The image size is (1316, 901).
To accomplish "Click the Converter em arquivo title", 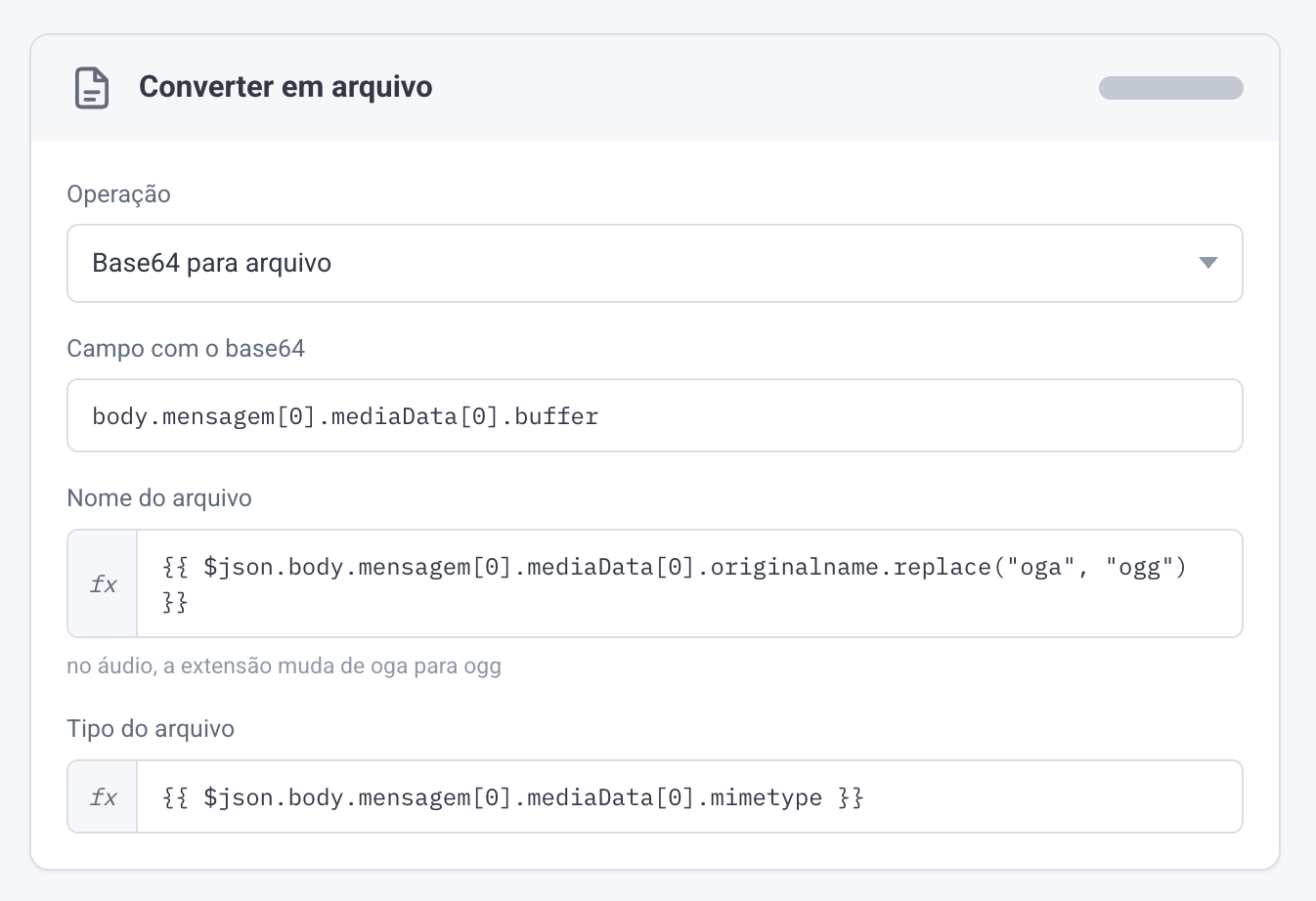I will (x=285, y=87).
